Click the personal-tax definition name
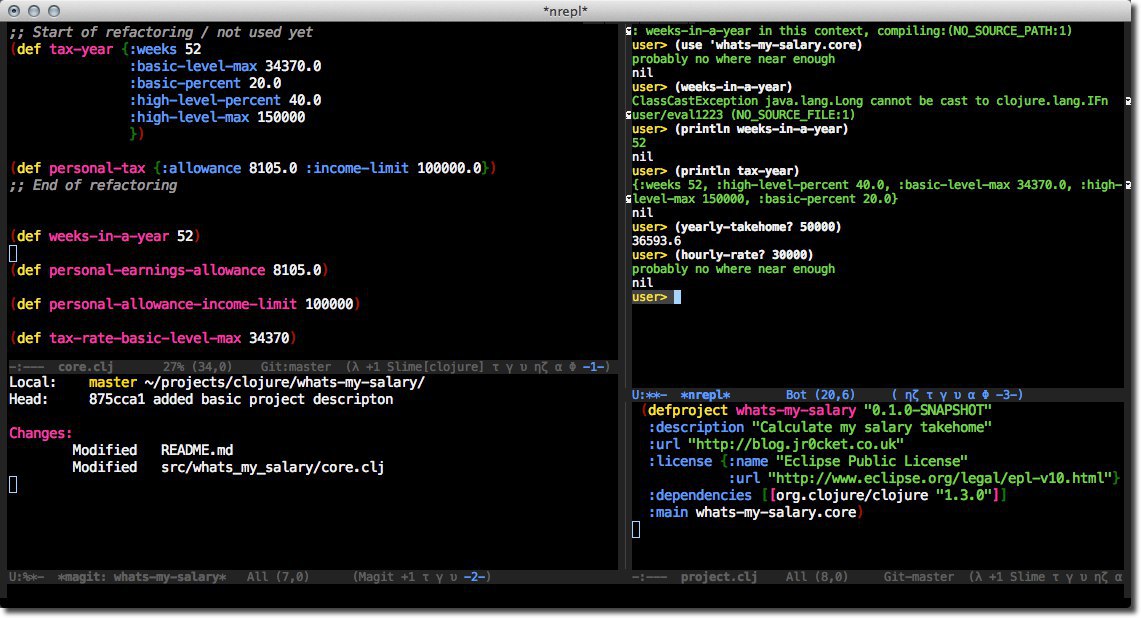The image size is (1141, 618). point(97,168)
